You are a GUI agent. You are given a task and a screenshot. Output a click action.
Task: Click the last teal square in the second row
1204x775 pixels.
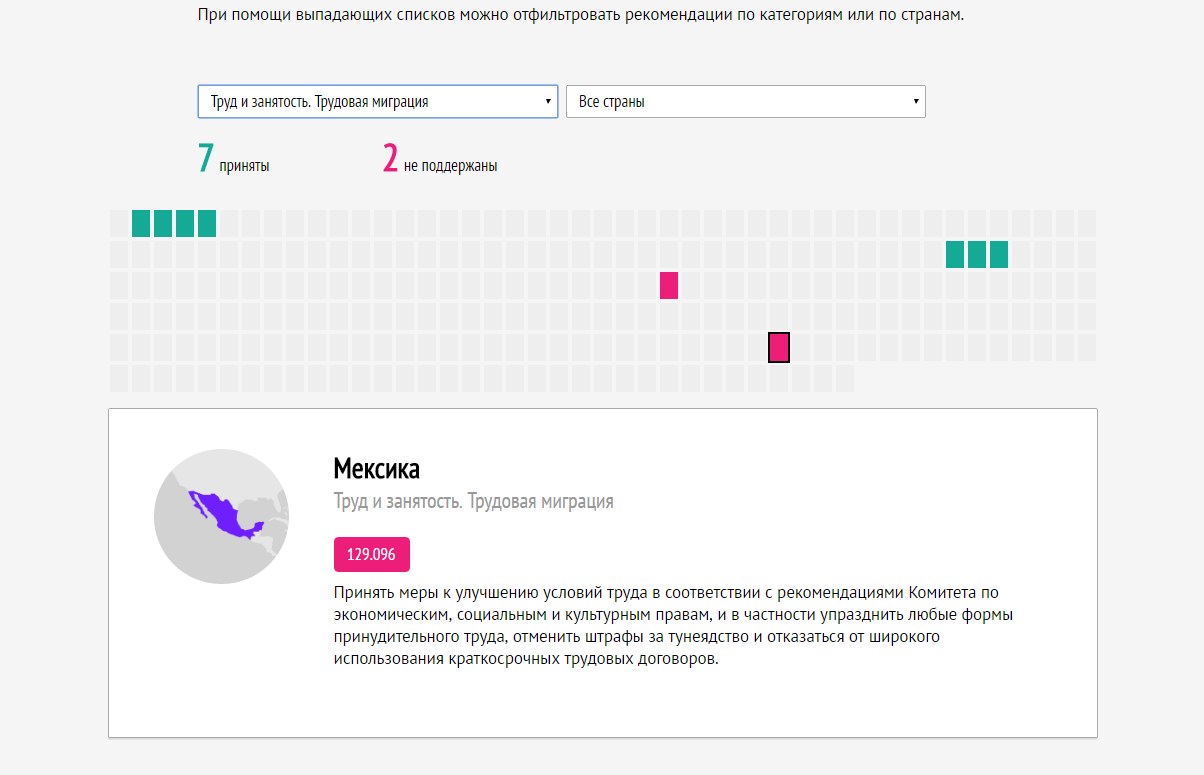point(999,254)
